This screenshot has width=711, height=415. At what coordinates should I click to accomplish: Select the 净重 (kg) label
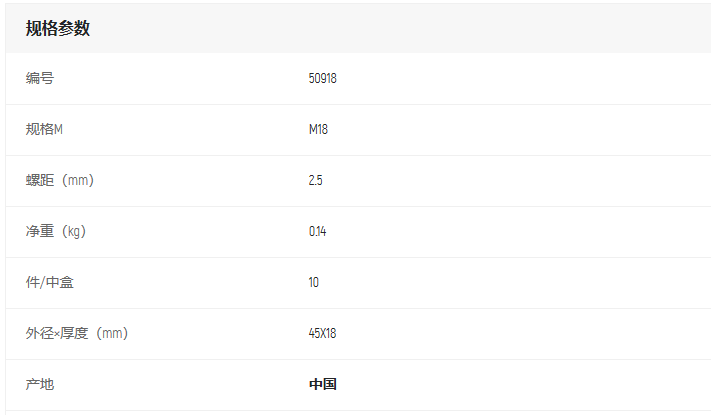tap(56, 231)
